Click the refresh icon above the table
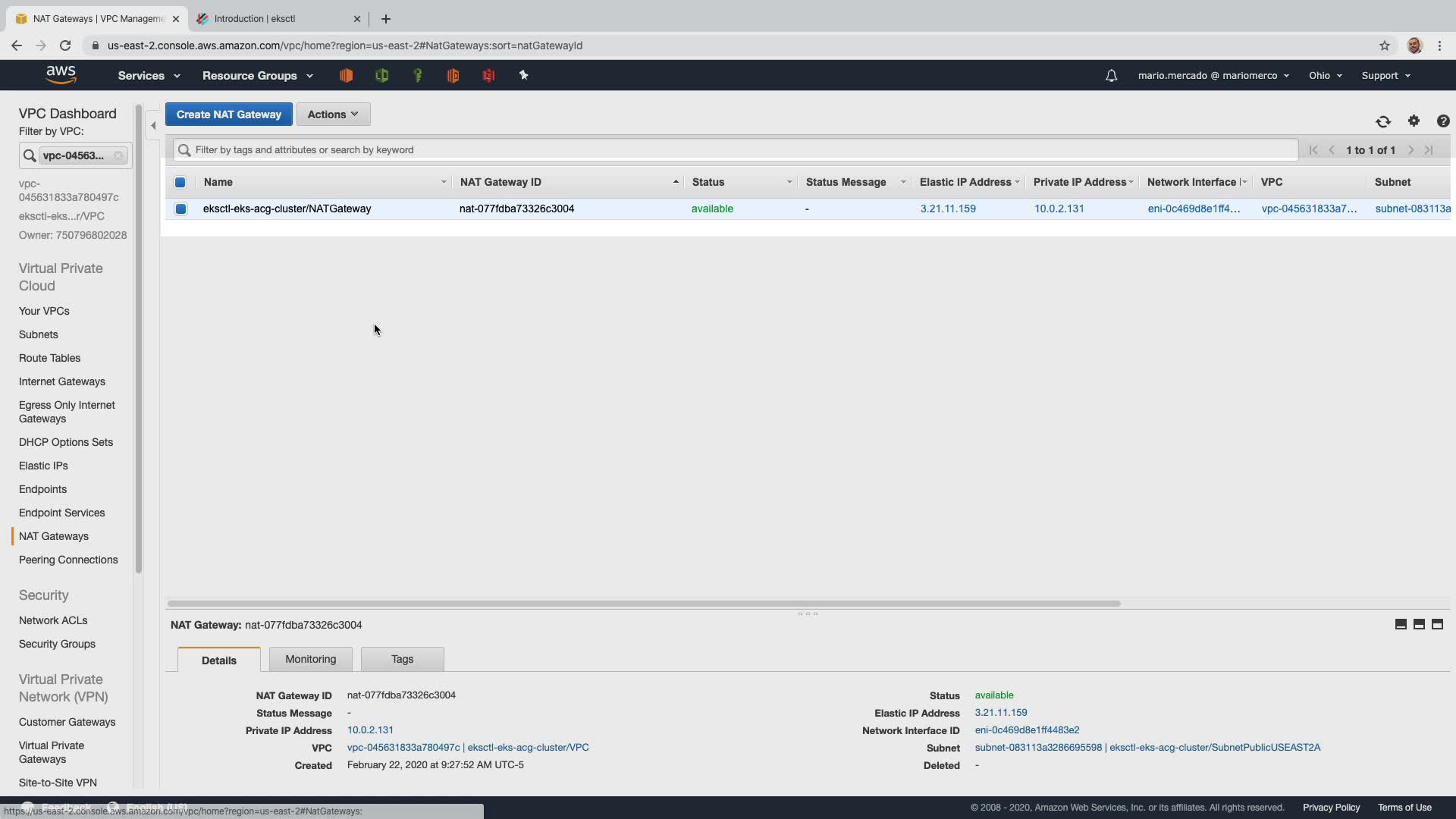The width and height of the screenshot is (1456, 819). click(1382, 121)
